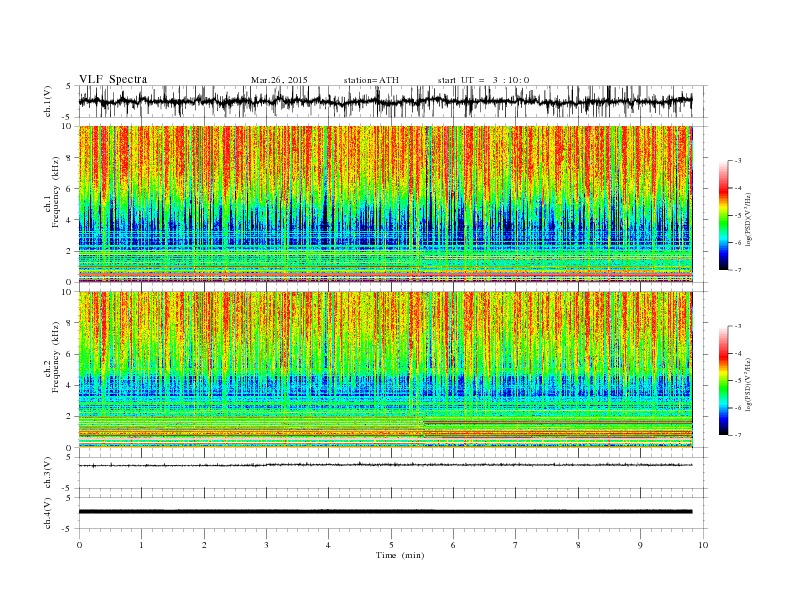
Task: Click the ch.1 color bar "log(PSD)(V²/Hz)" label
Action: coord(749,220)
